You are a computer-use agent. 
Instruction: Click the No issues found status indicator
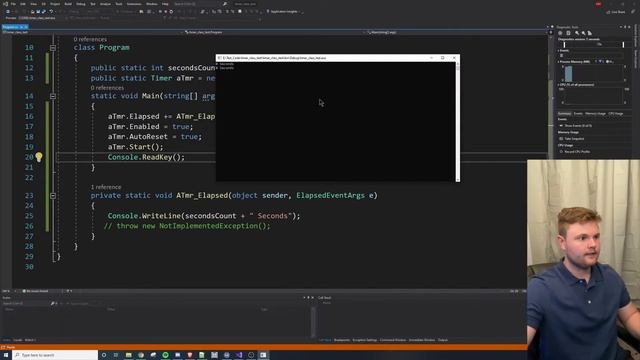coord(36,291)
